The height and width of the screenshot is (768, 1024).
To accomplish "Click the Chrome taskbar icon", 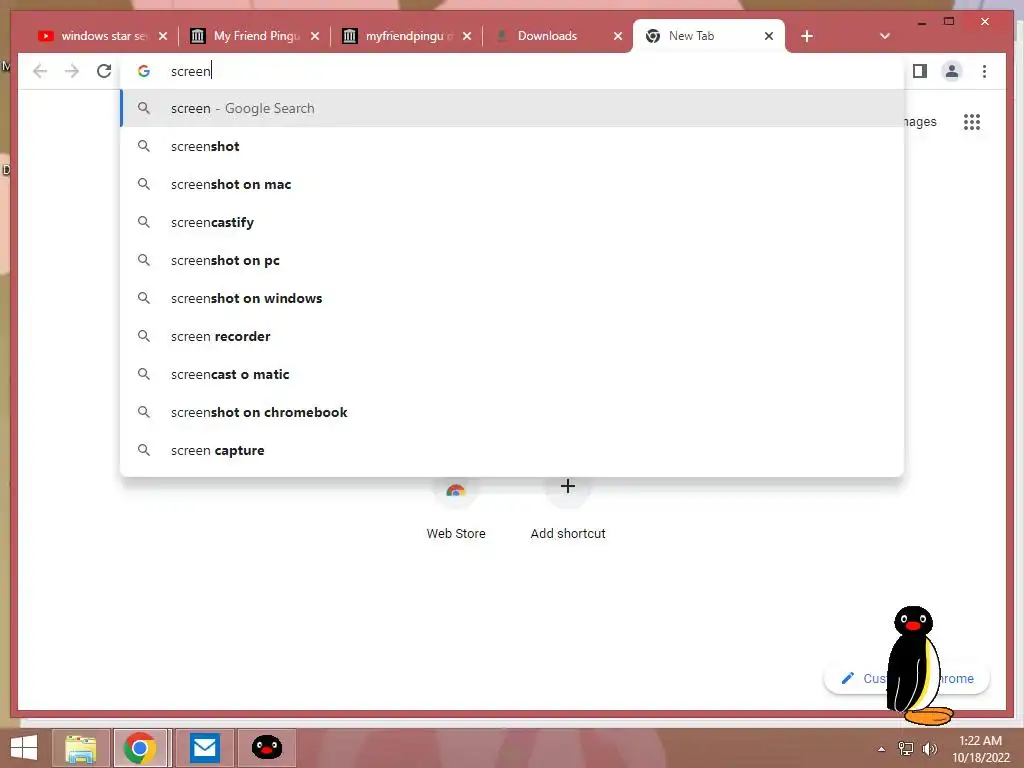I will tap(140, 748).
